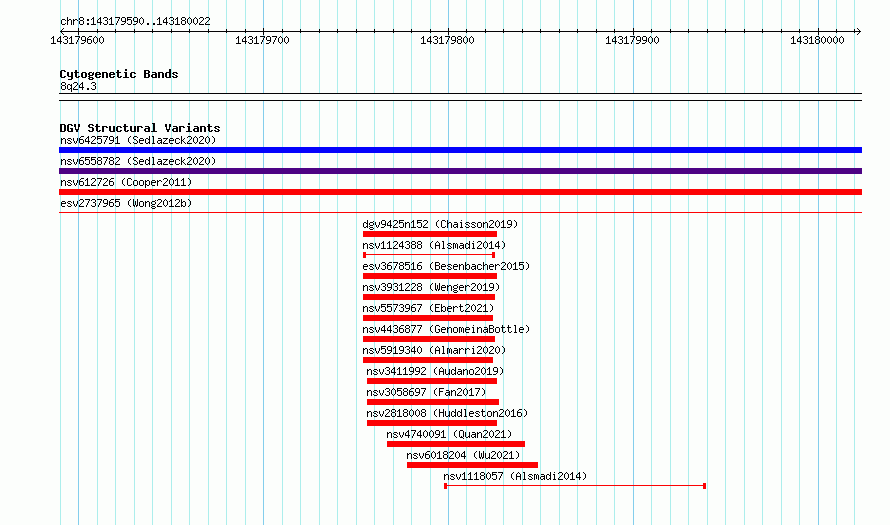Open nsv4740091 (Quan2021) variant label
890x525 pixels.
coord(449,434)
